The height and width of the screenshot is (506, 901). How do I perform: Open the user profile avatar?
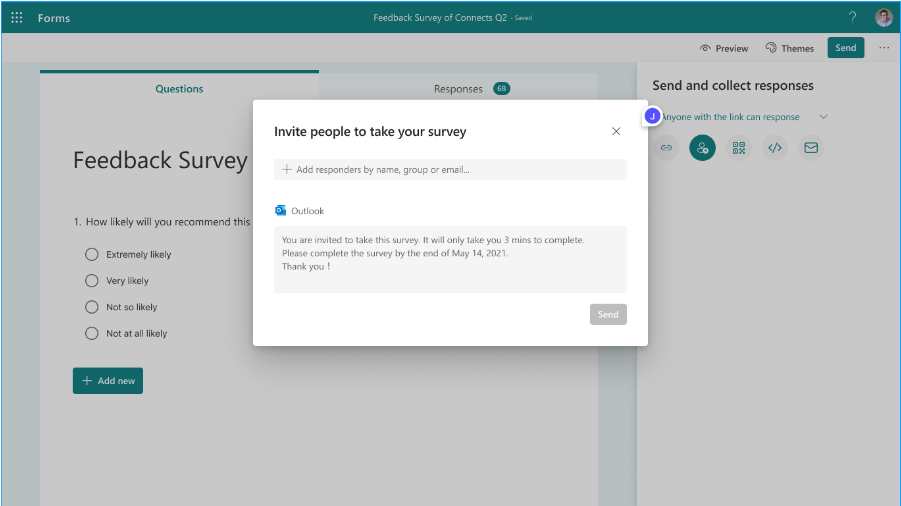tap(884, 18)
